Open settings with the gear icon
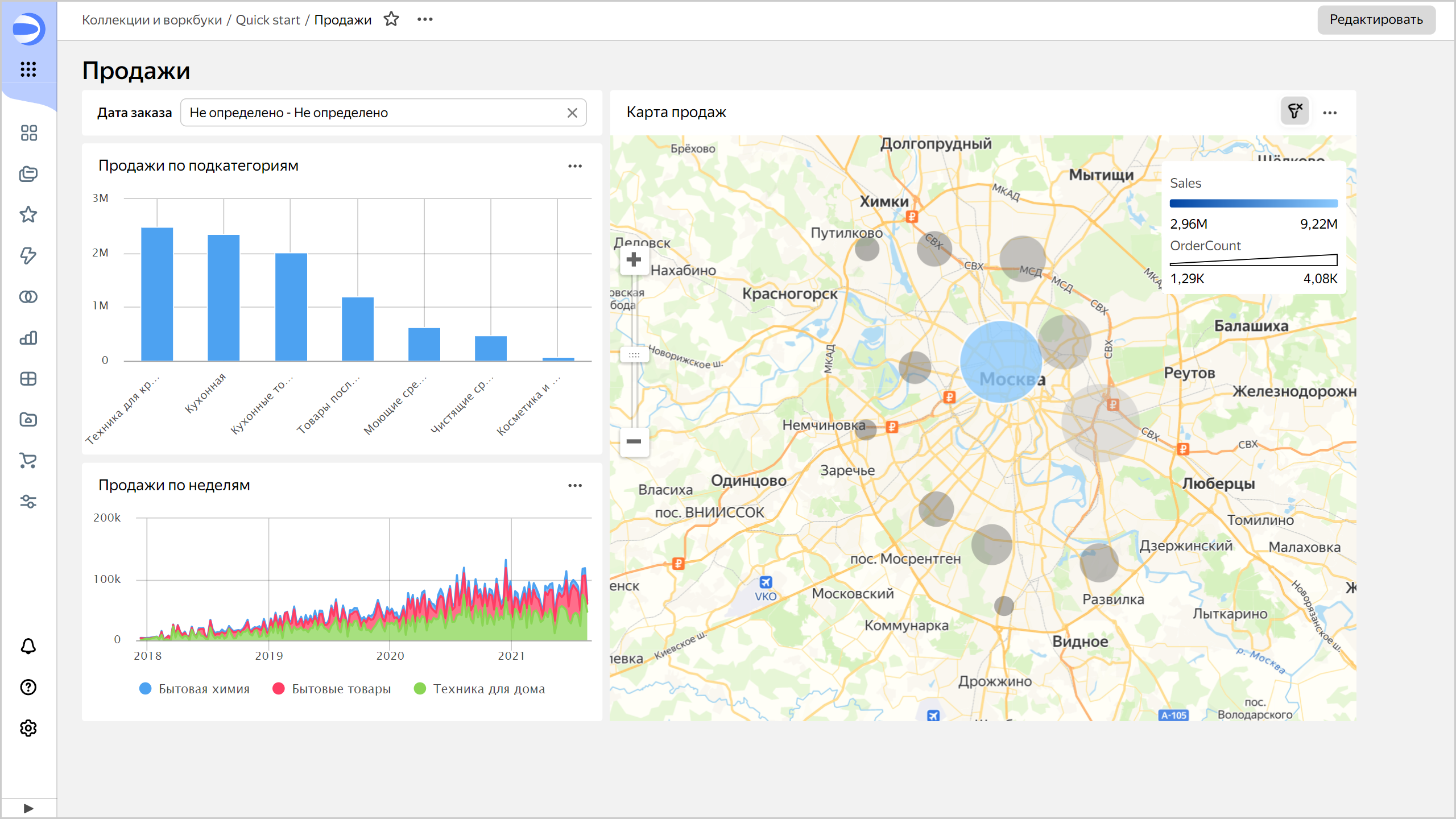The height and width of the screenshot is (819, 1456). (x=28, y=728)
